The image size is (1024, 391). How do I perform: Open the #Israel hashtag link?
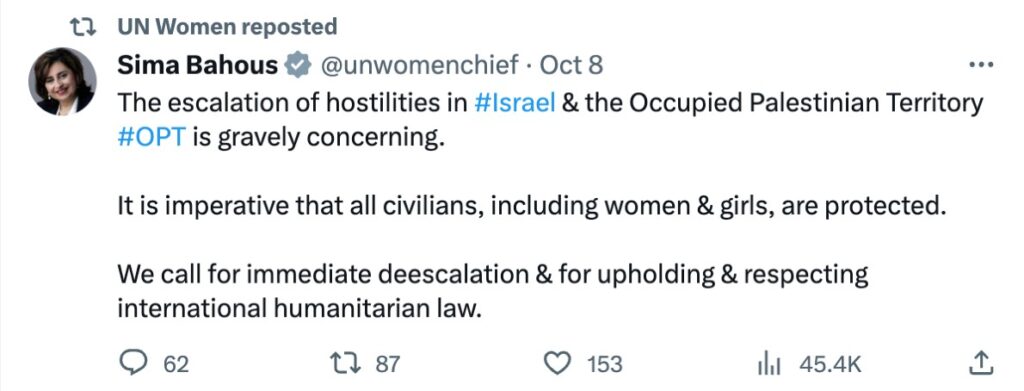pos(516,103)
